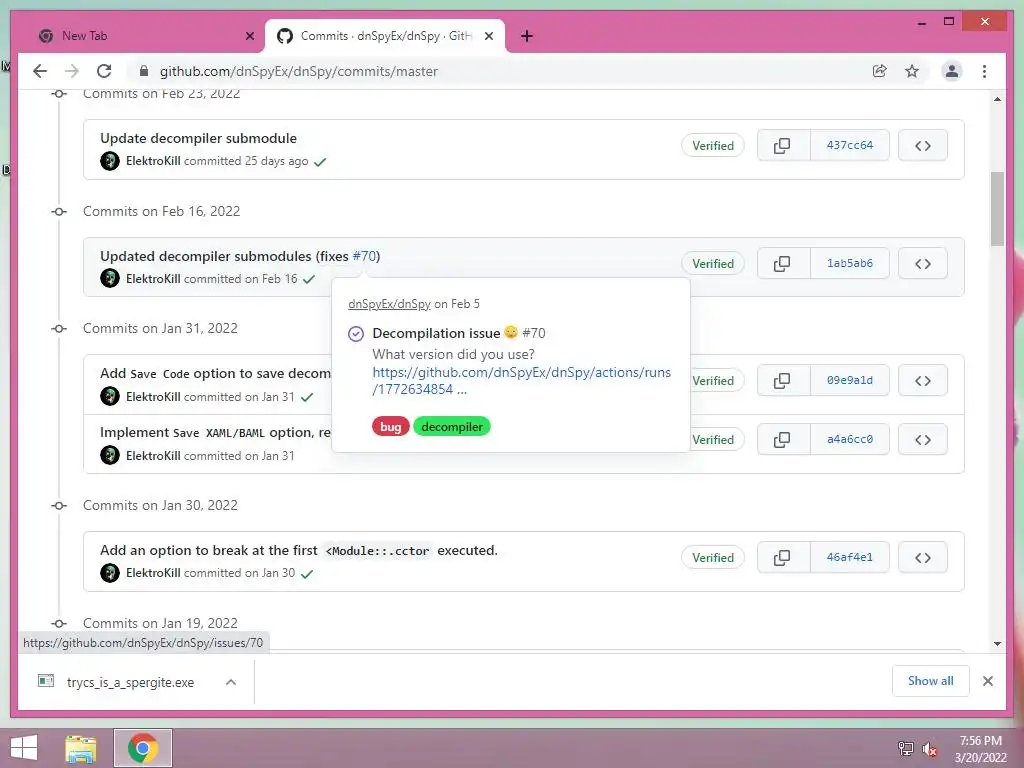1024x768 pixels.
Task: Copy full SHA for commit 09e9a1d
Action: pos(782,381)
